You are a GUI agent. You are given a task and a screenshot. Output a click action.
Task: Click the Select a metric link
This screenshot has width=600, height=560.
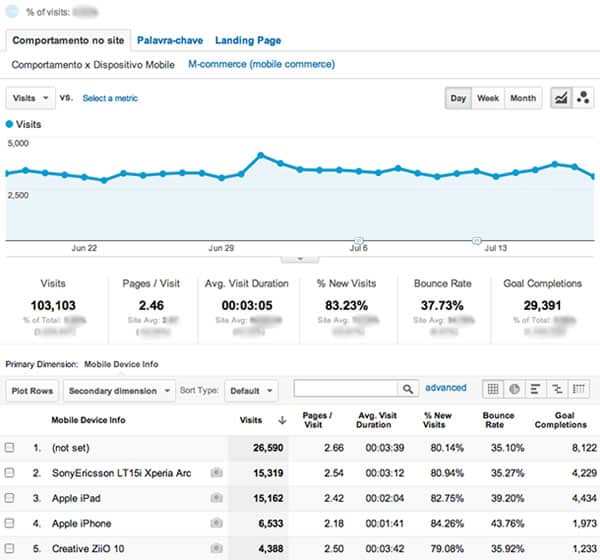tap(110, 98)
